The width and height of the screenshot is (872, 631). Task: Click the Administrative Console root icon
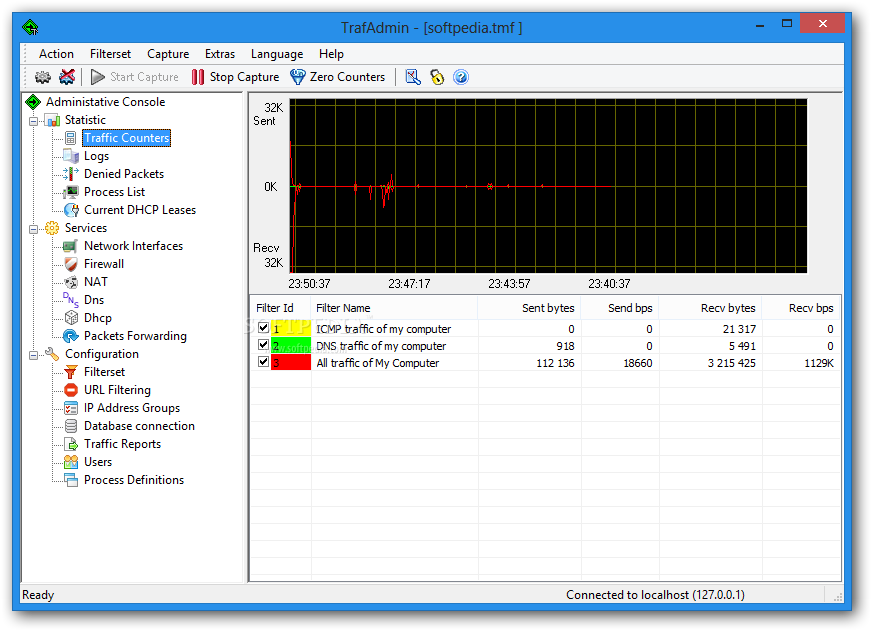33,102
